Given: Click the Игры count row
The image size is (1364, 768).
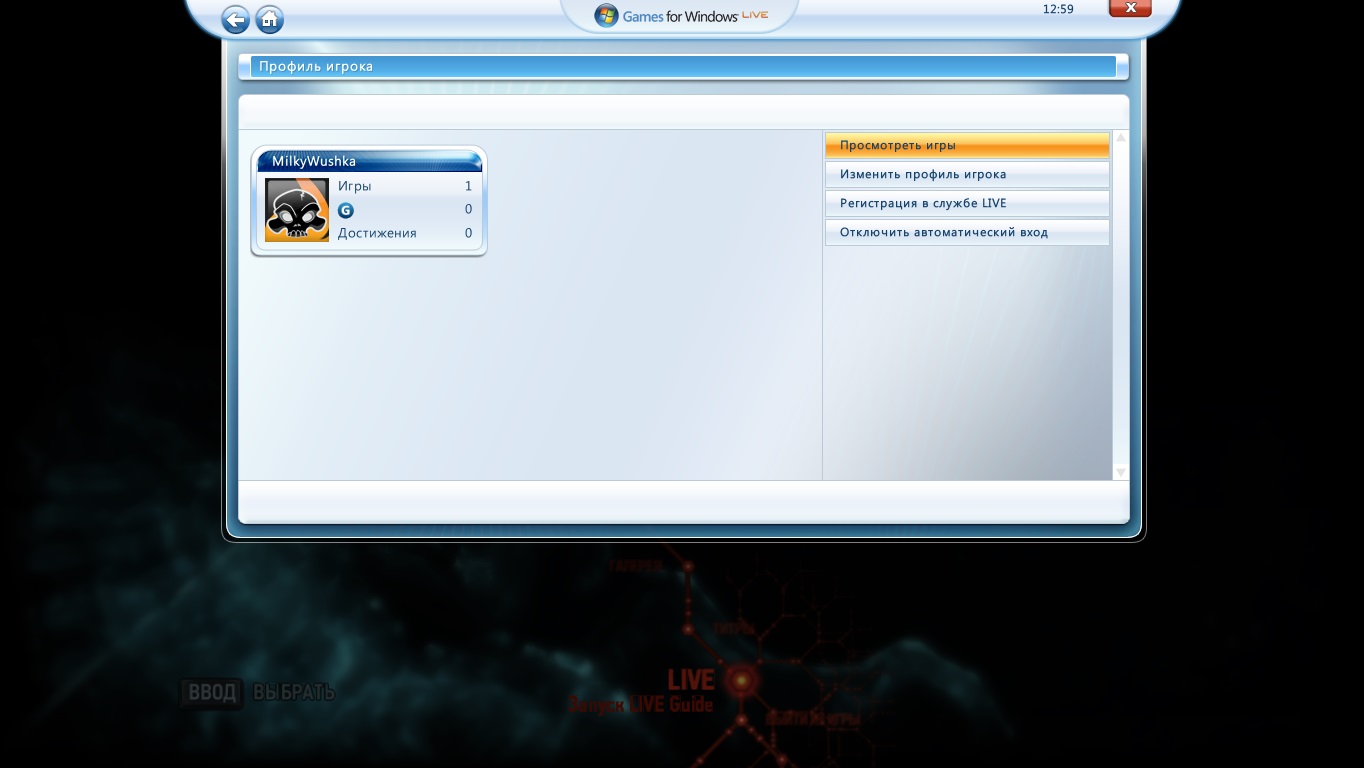Looking at the screenshot, I should point(405,186).
